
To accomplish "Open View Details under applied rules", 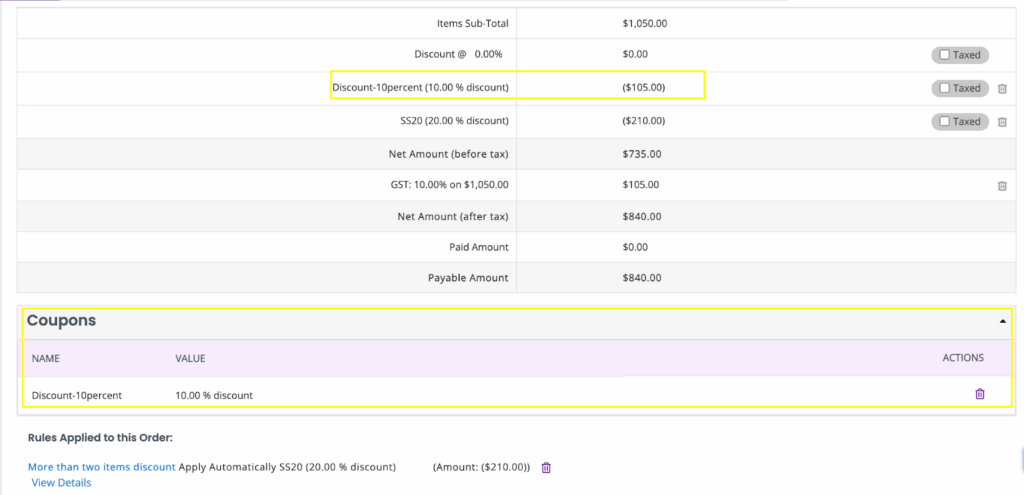I will [61, 483].
